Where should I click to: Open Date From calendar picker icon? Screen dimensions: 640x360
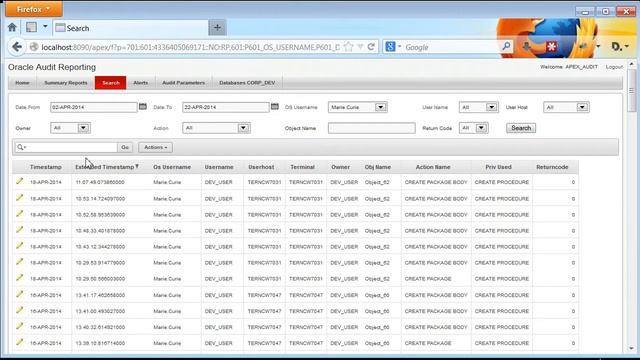click(142, 107)
